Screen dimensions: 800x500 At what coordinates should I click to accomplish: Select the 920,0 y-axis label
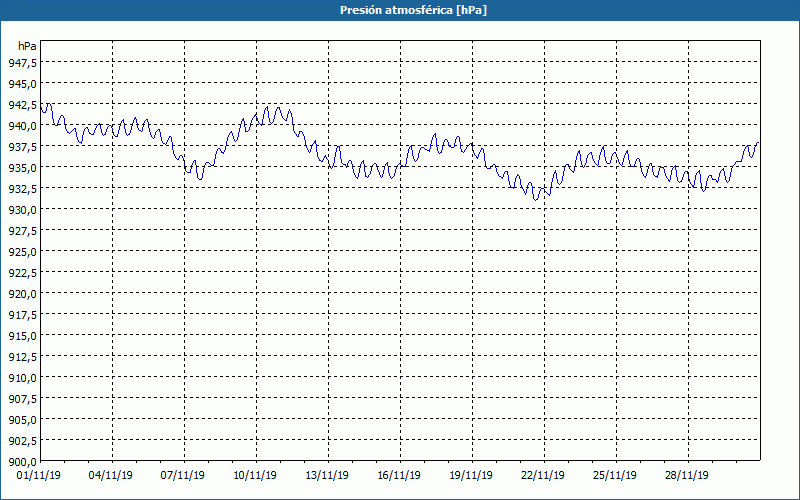tap(22, 294)
